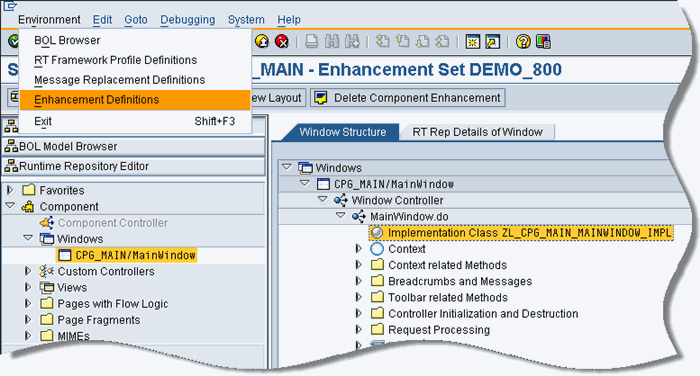Choose Message Replacement Definitions entry
700x376 pixels.
(135, 79)
